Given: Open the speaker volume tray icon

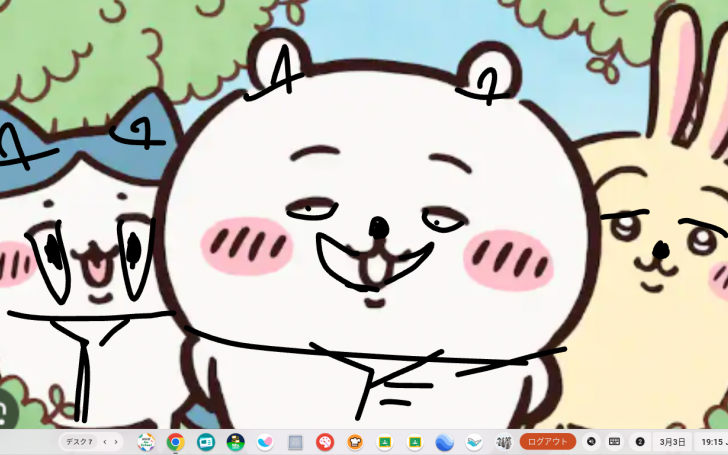Looking at the screenshot, I should tap(591, 442).
